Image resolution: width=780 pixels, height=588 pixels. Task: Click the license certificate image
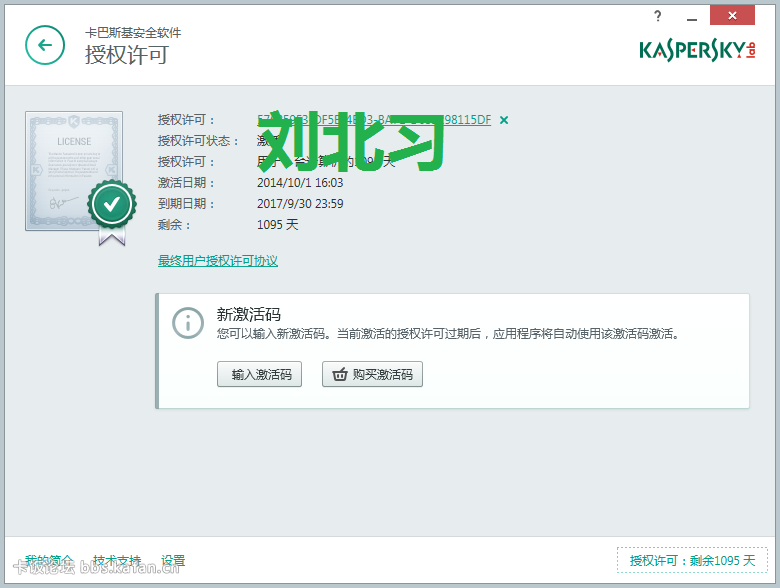tap(74, 171)
